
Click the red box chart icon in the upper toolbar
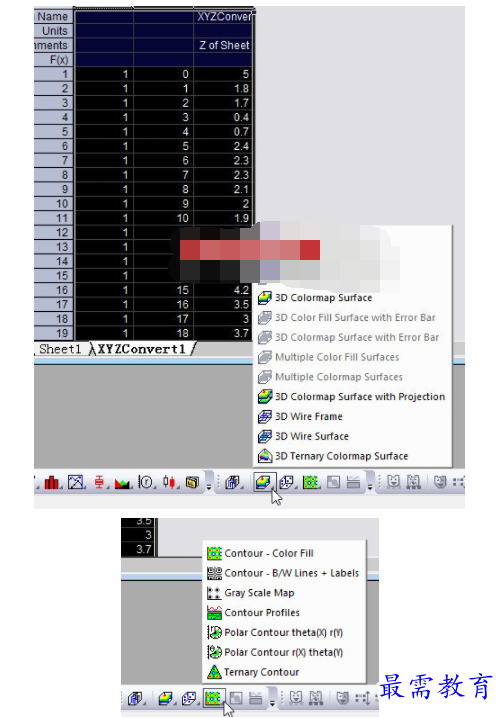(99, 482)
